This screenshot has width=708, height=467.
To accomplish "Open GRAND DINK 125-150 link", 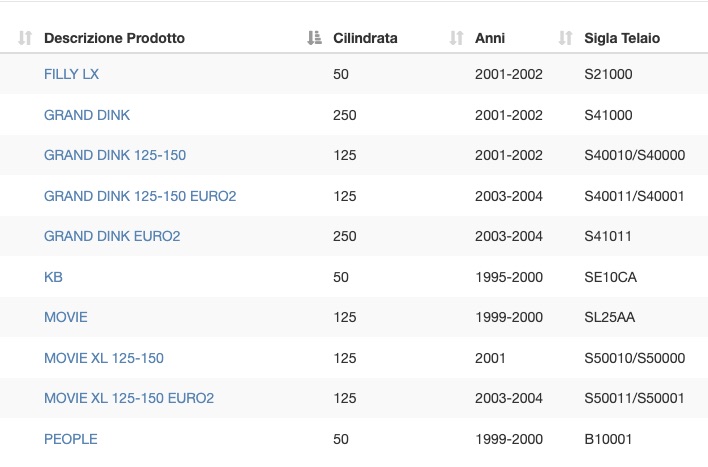I will [115, 155].
